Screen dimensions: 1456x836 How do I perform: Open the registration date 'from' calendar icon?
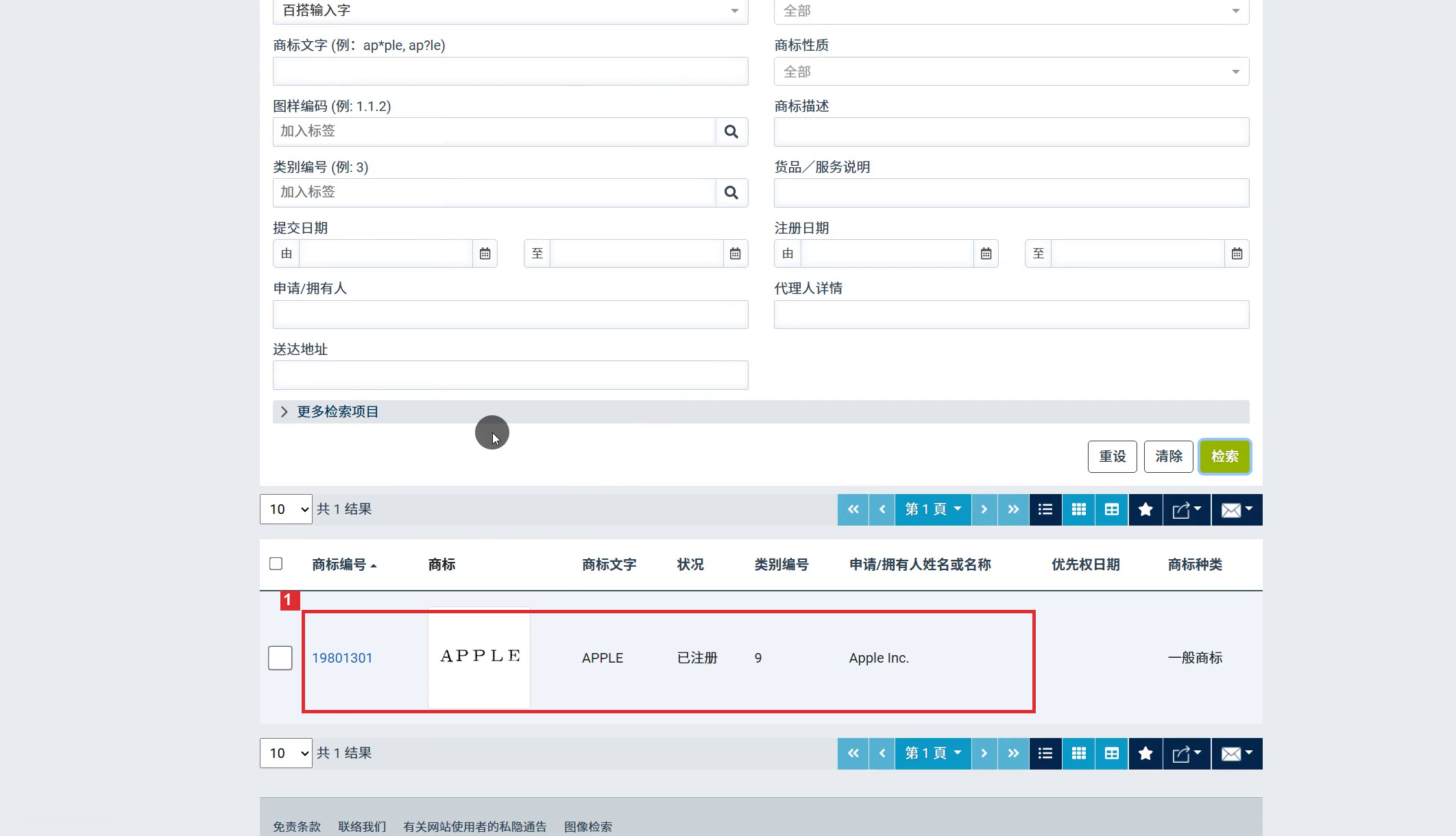986,254
